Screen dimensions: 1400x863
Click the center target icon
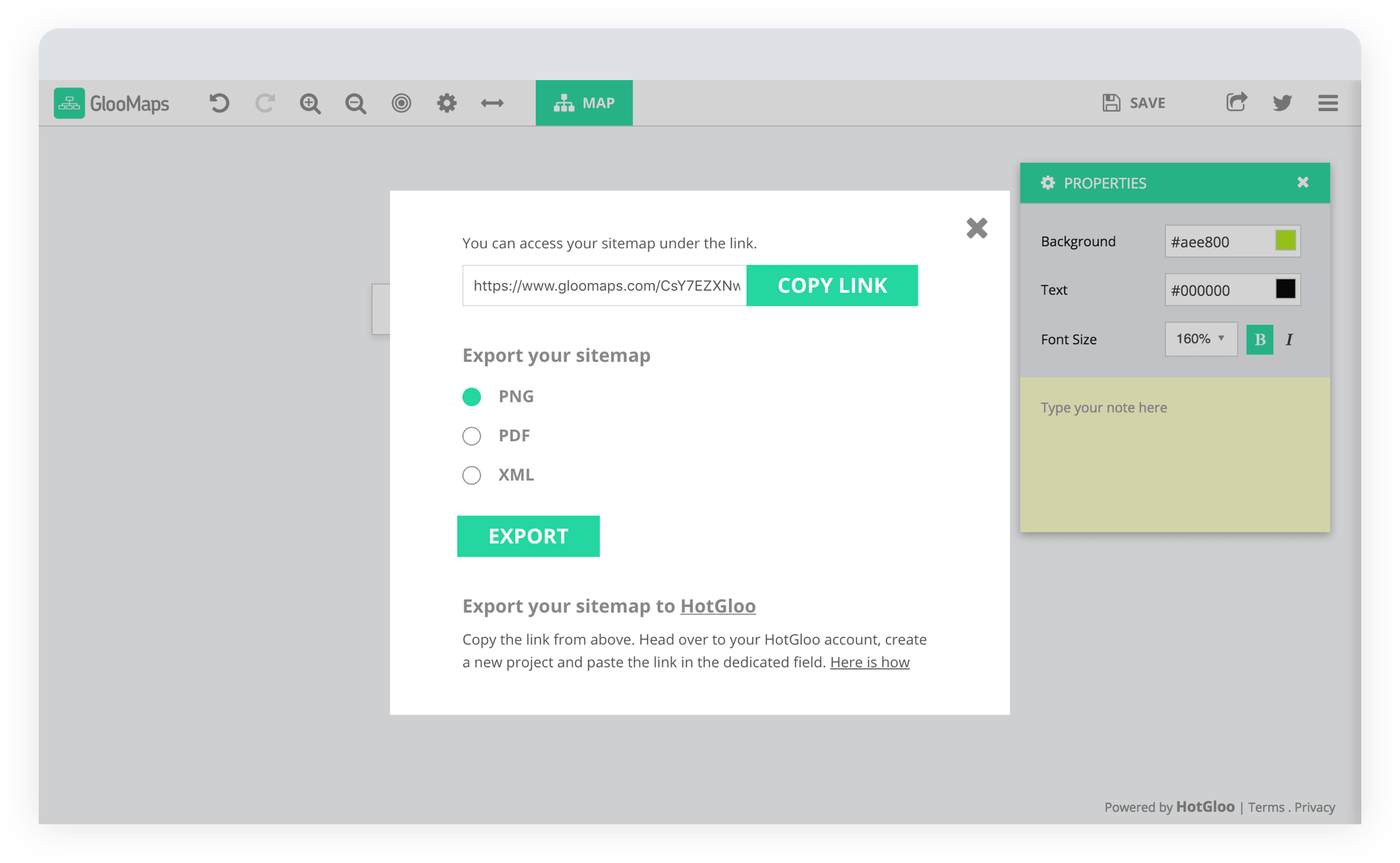401,103
